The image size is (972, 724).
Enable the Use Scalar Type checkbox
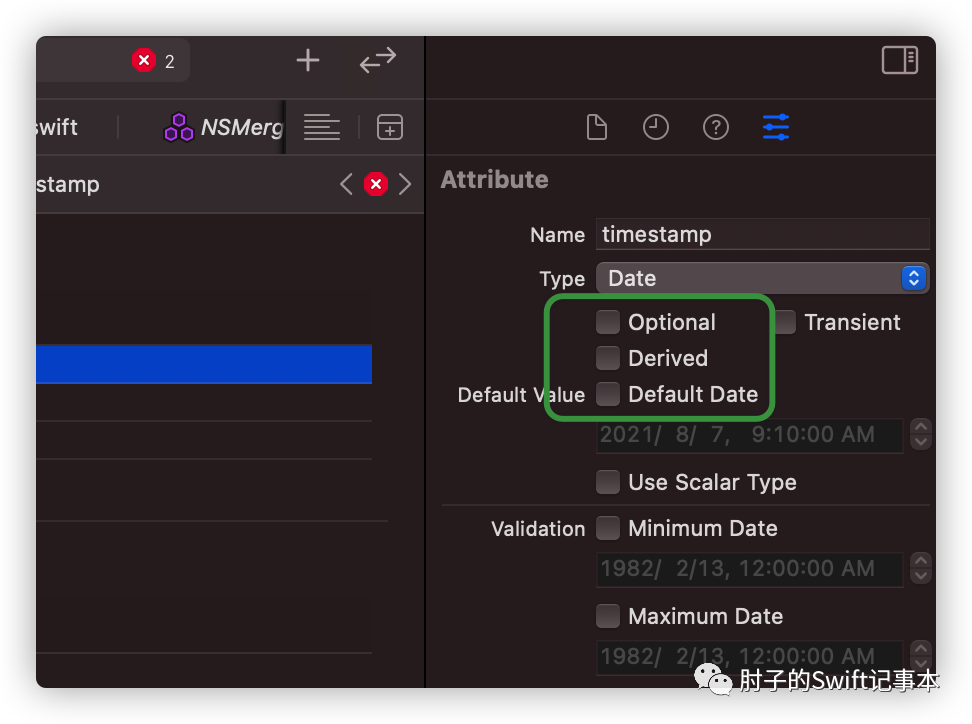pyautogui.click(x=608, y=482)
